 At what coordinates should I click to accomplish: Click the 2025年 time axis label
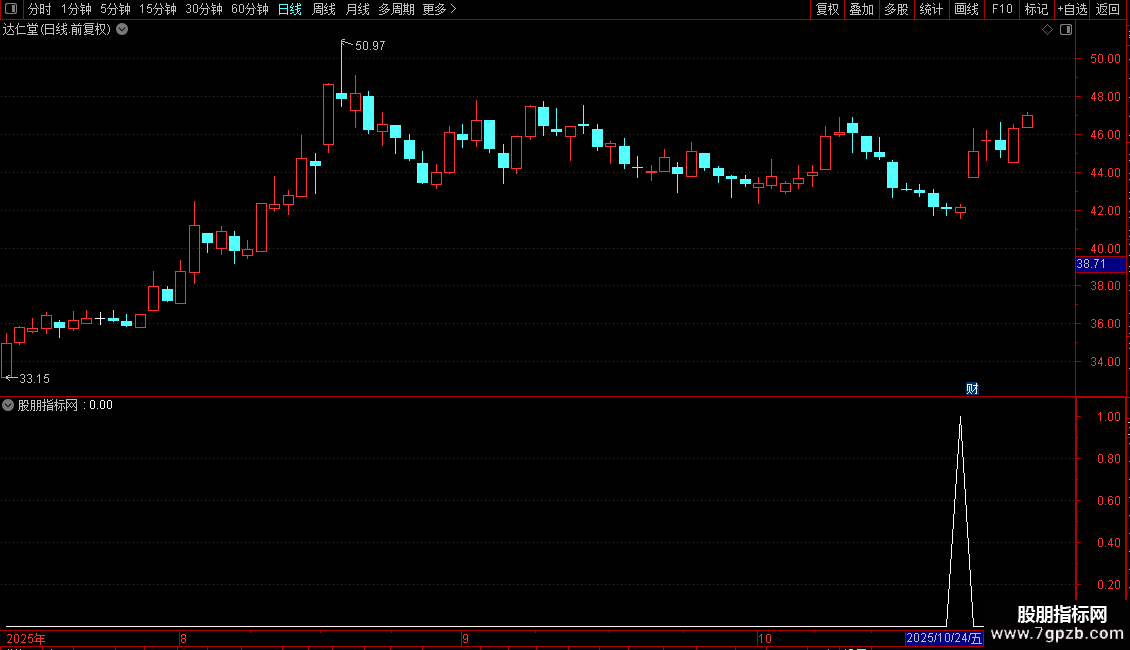(26, 638)
